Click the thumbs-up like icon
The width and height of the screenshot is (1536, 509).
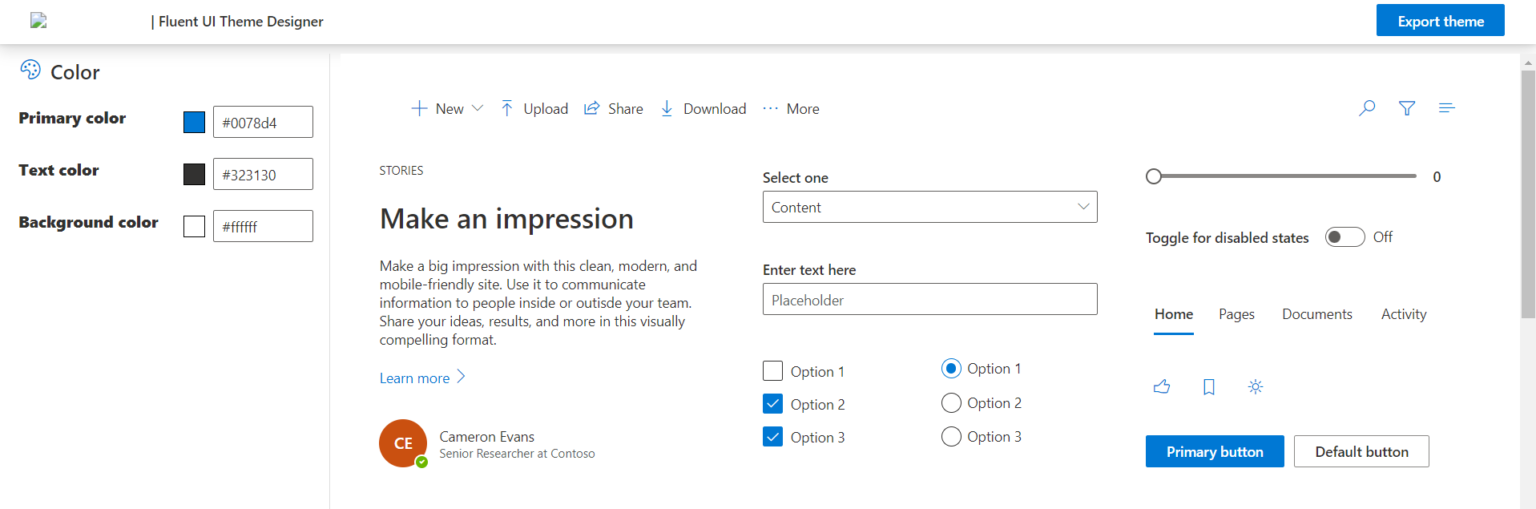(x=1161, y=387)
